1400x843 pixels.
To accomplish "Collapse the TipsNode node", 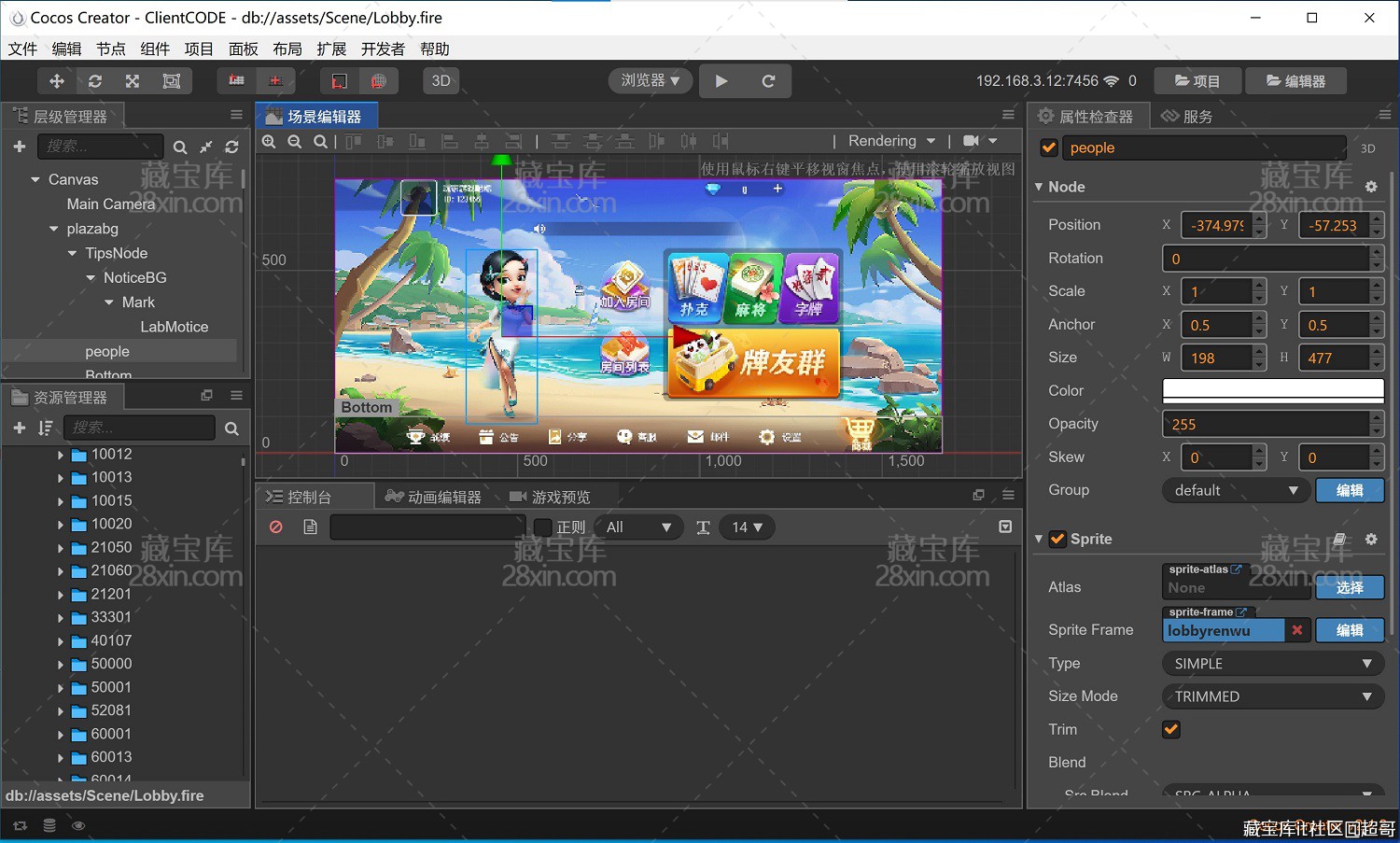I will pyautogui.click(x=73, y=253).
